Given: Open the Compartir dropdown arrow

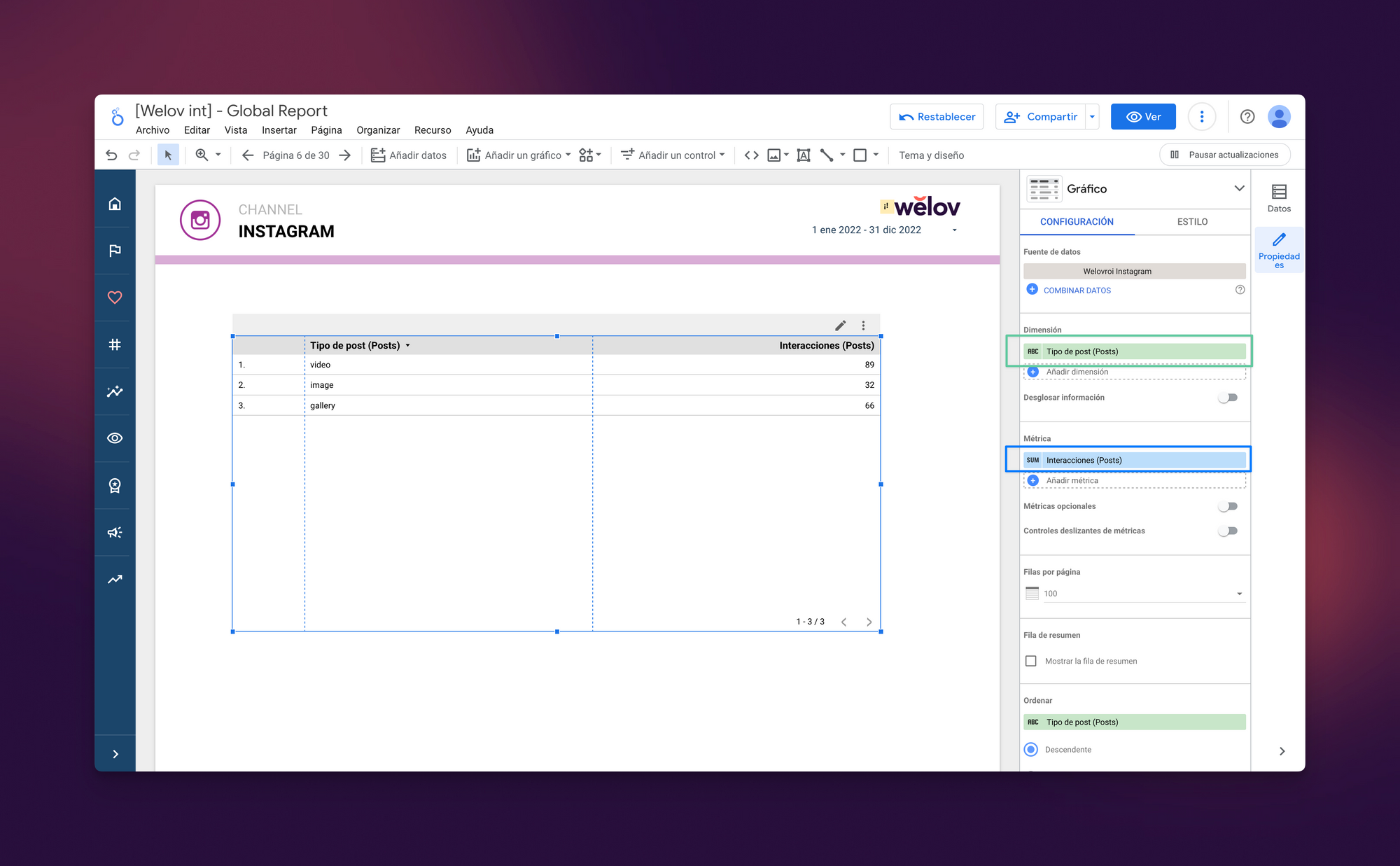Looking at the screenshot, I should (x=1092, y=116).
